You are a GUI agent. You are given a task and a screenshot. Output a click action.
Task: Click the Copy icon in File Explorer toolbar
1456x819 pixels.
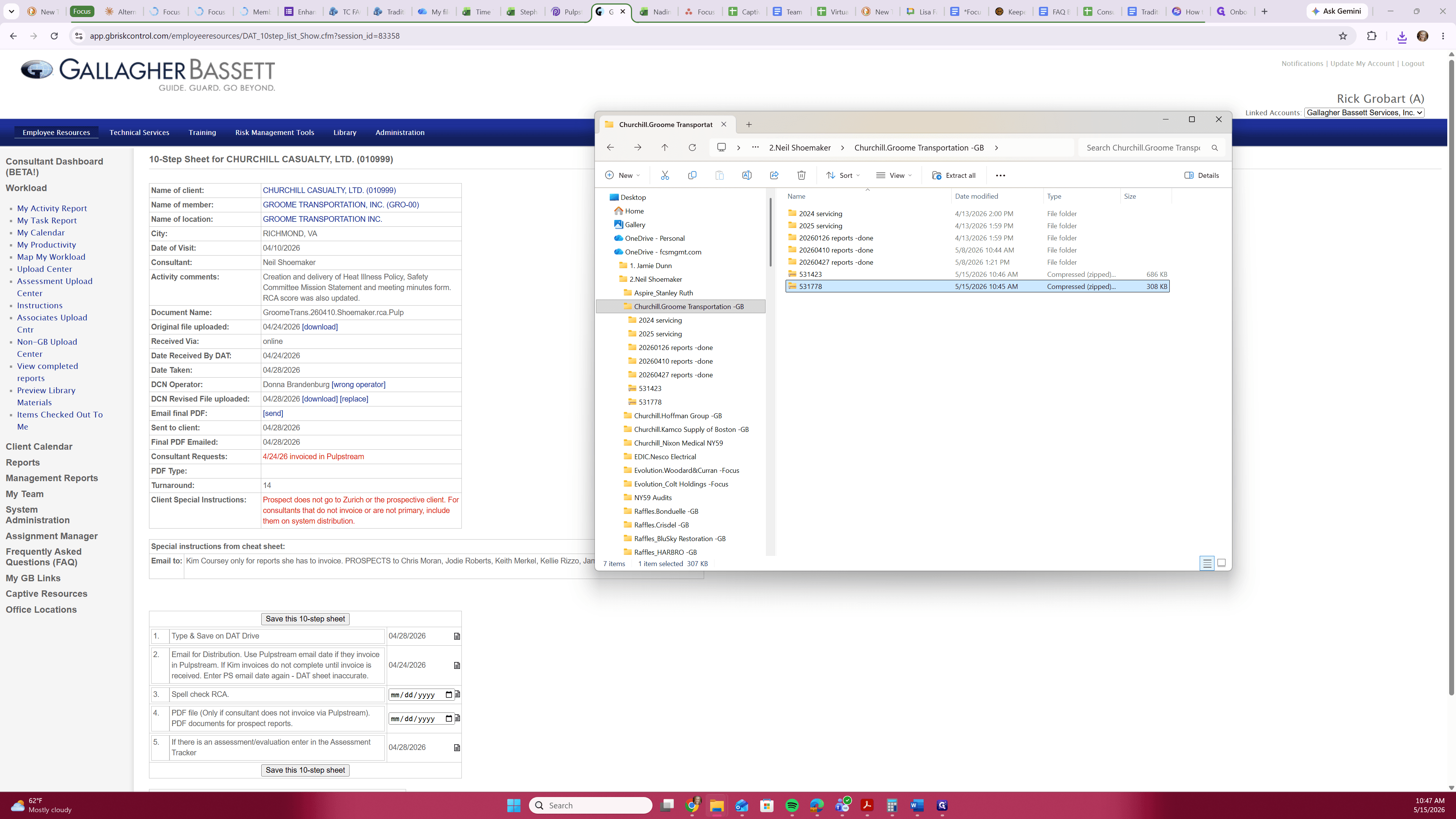pyautogui.click(x=692, y=175)
